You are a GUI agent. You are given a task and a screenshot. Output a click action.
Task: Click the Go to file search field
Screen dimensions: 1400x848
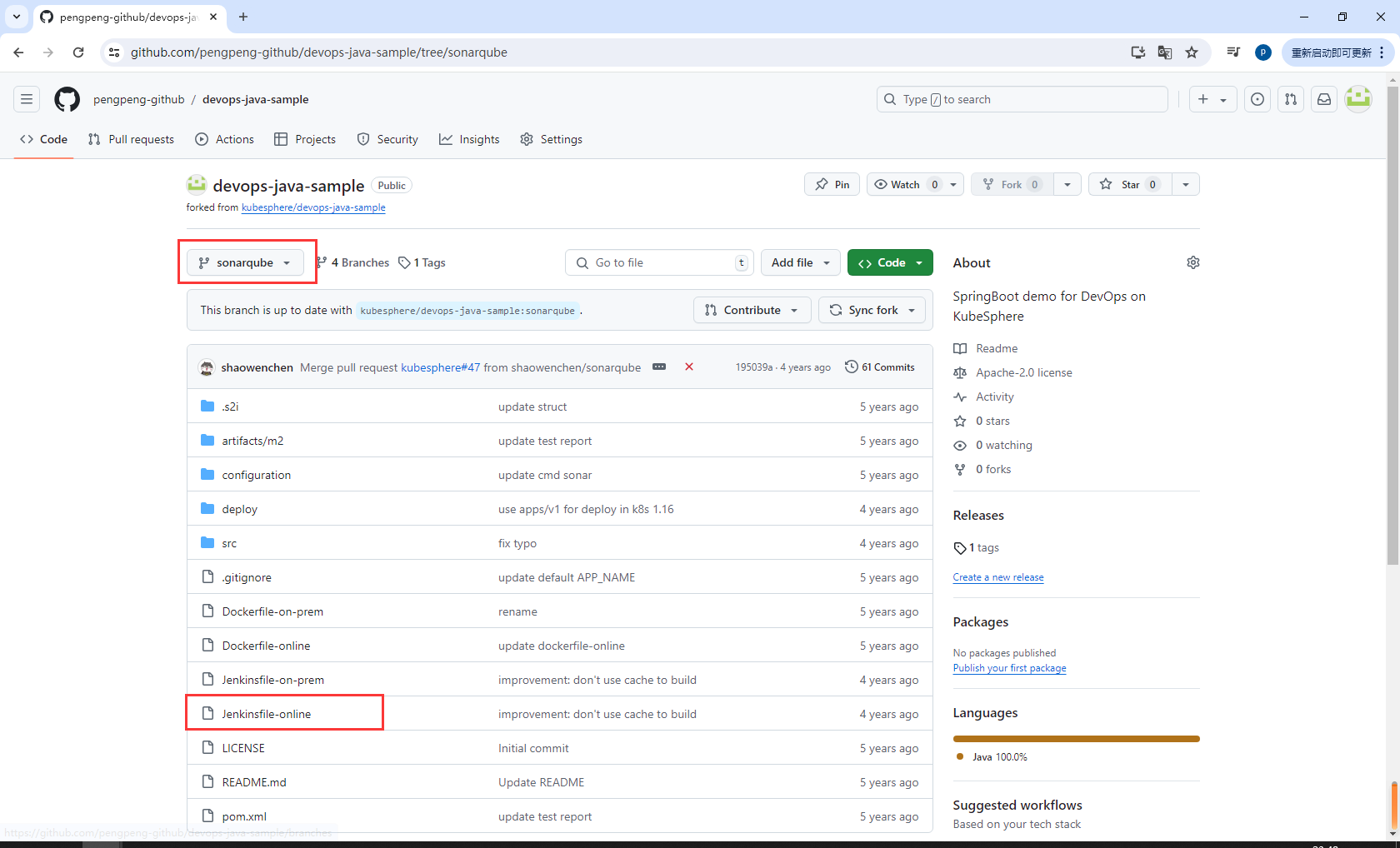point(660,262)
